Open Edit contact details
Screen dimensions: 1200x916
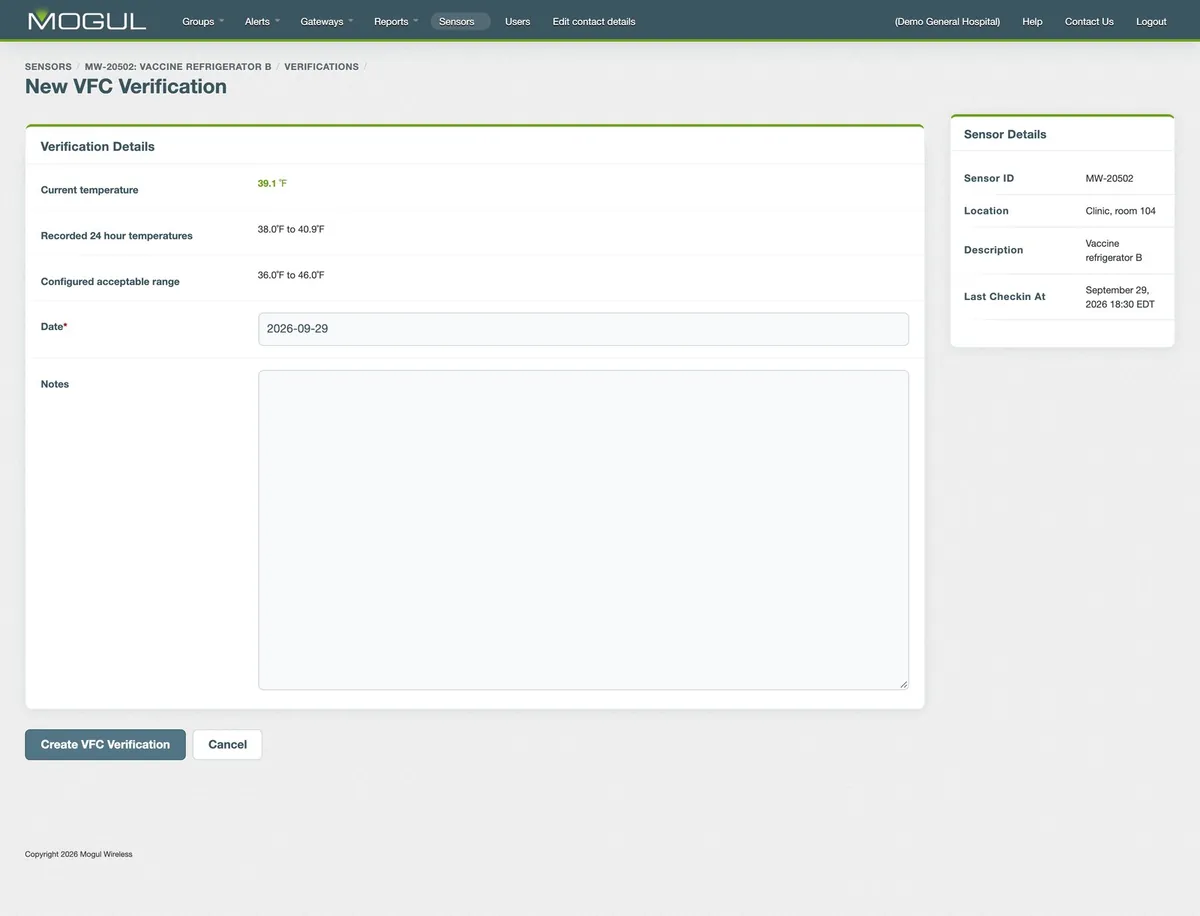point(594,21)
